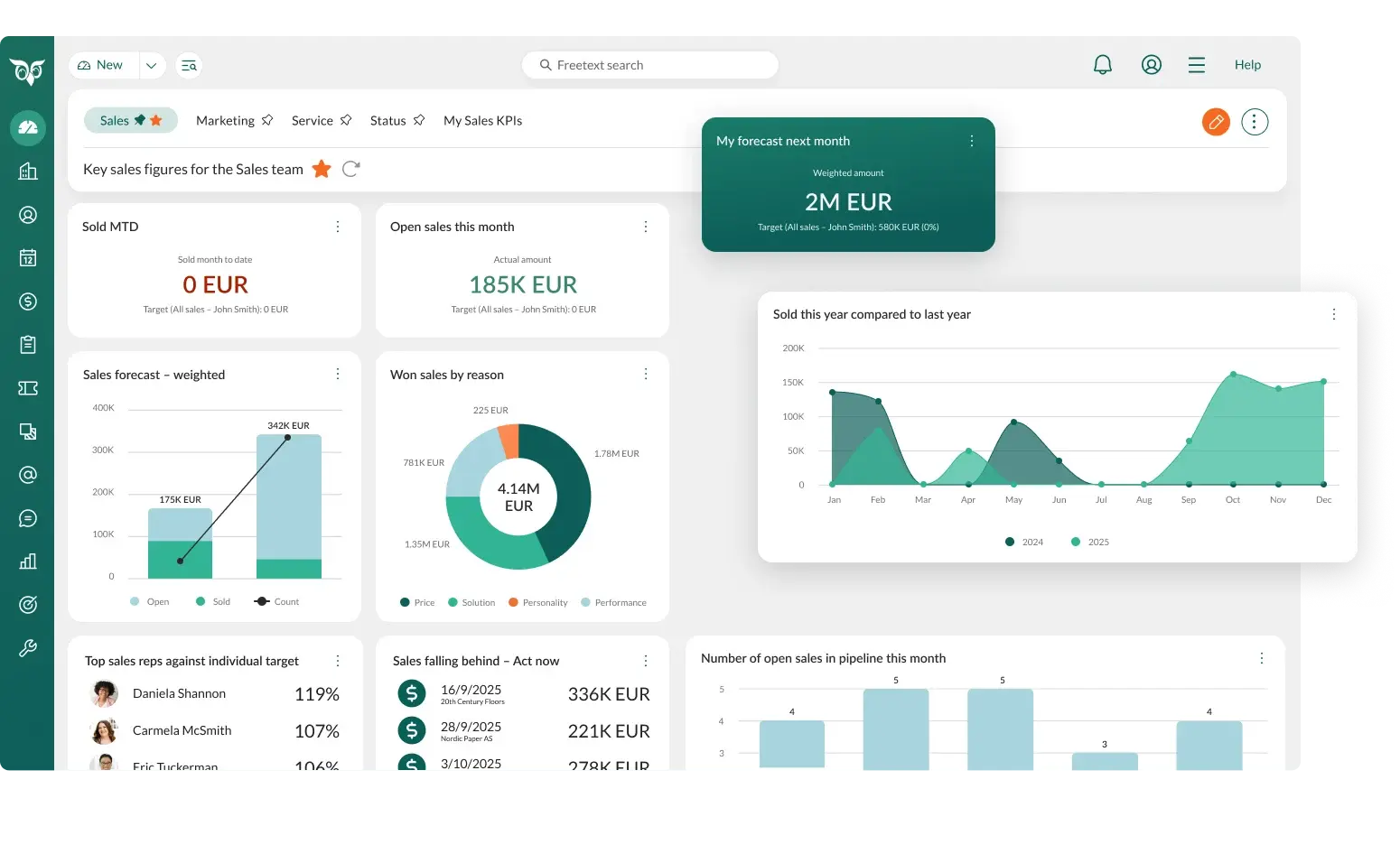Screen dimensions: 1400x854
Task: Open the wrench Settings icon in sidebar
Action: pyautogui.click(x=27, y=647)
